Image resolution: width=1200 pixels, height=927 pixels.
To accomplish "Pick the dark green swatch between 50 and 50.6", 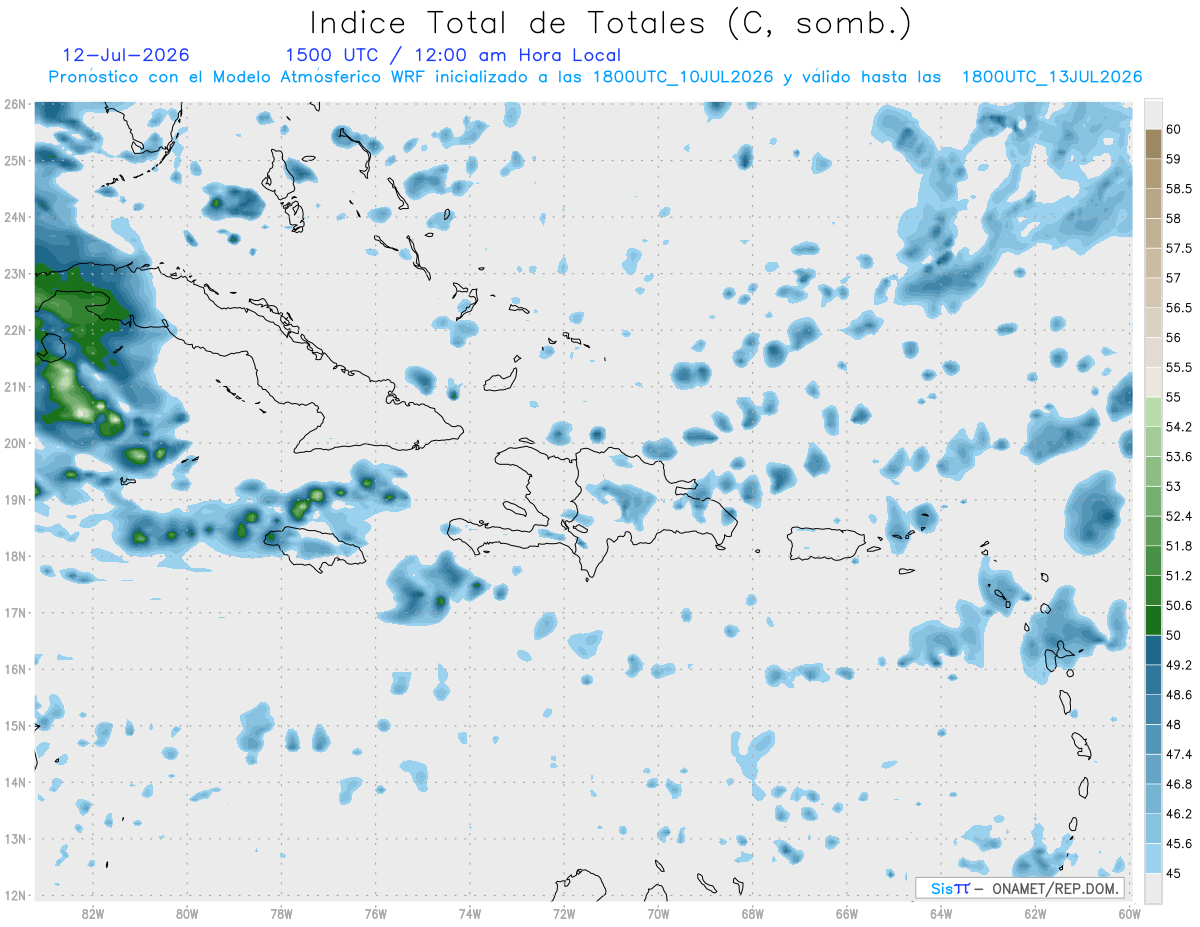I will pos(1153,620).
